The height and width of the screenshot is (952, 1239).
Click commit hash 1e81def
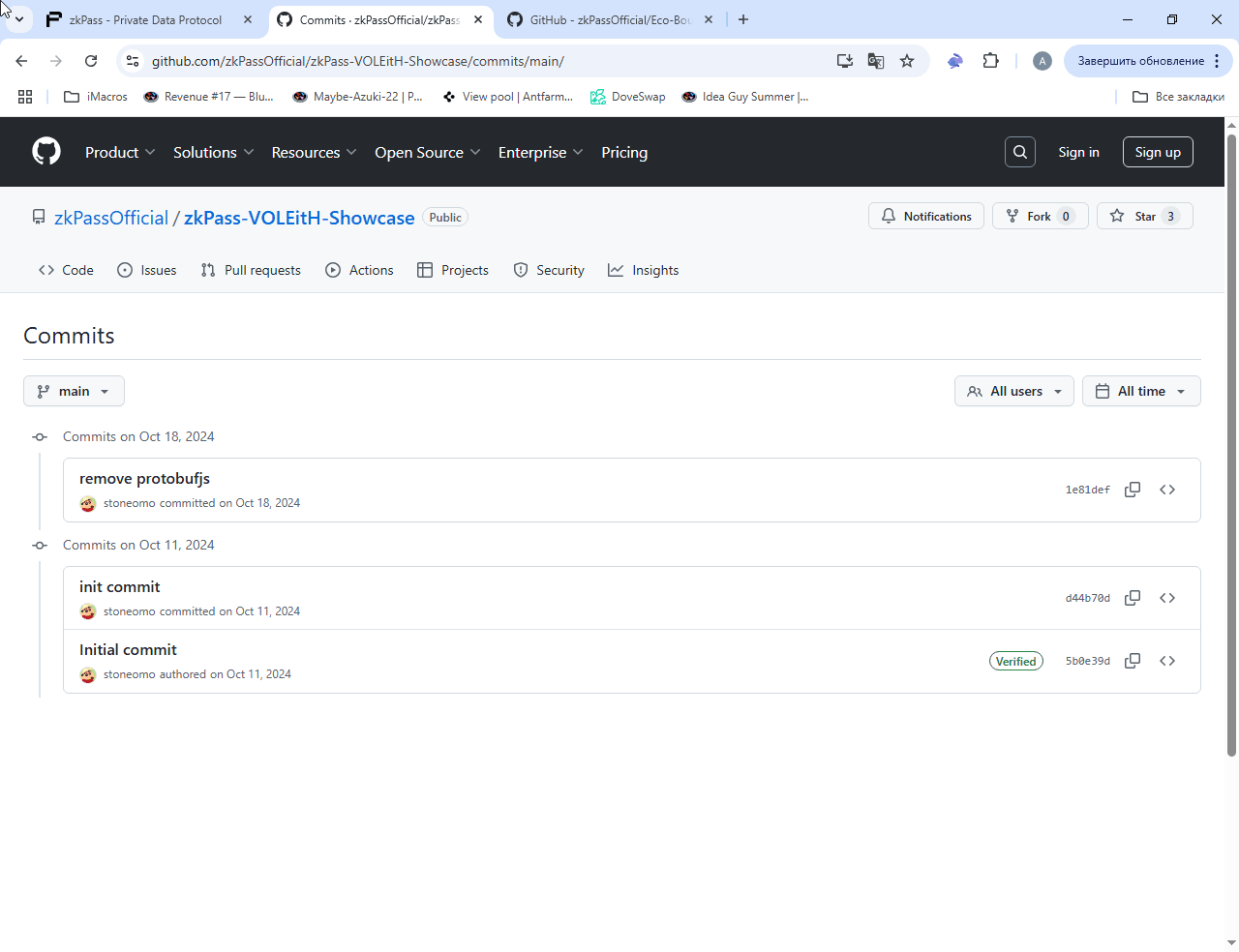(1088, 491)
